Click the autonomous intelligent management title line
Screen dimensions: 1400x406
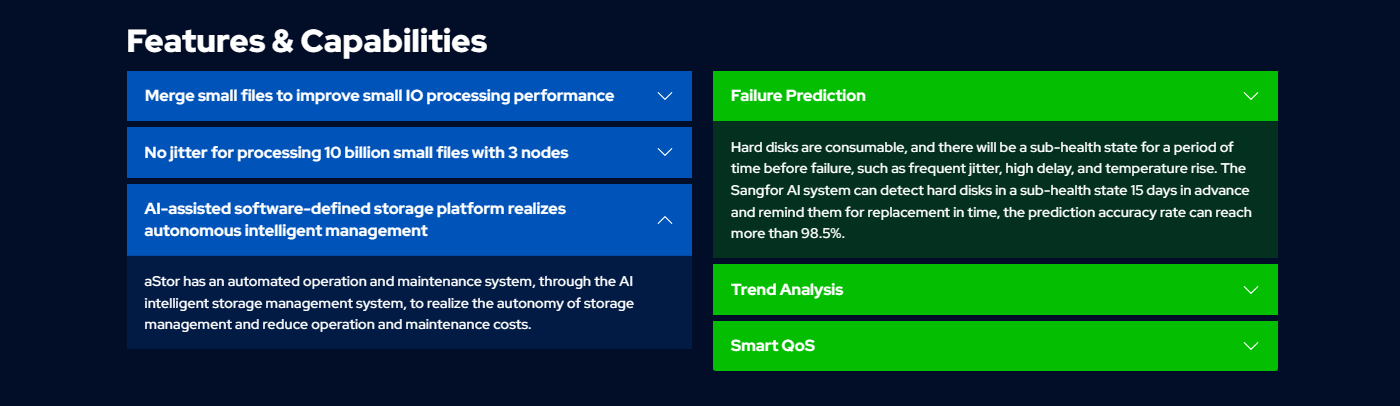pos(286,231)
